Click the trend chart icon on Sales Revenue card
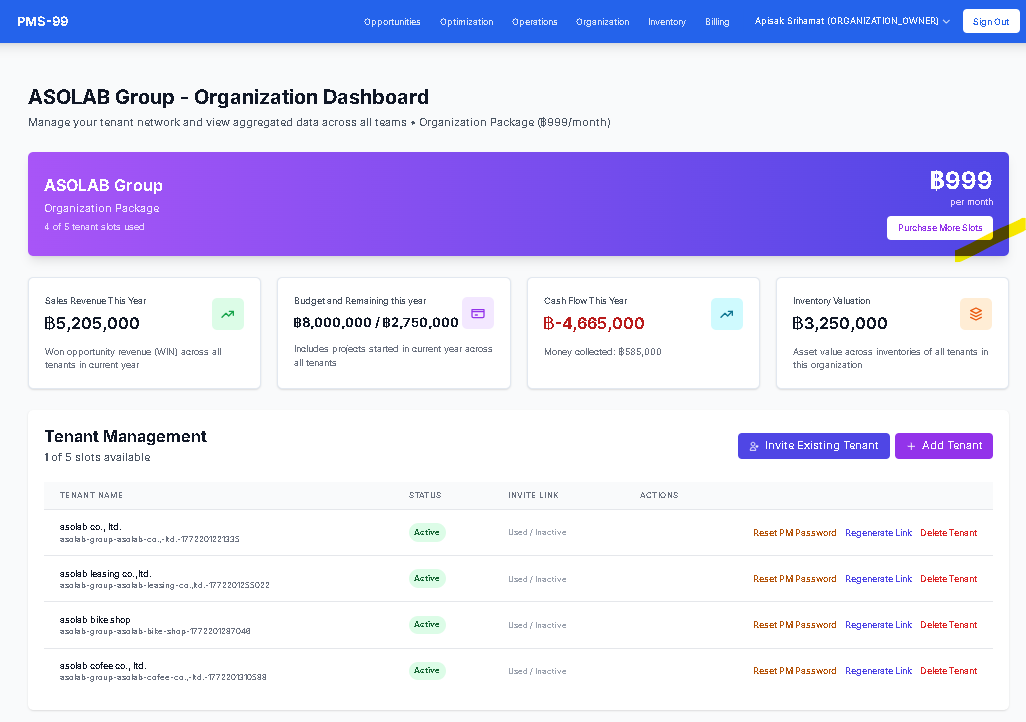1026x722 pixels. (x=227, y=314)
